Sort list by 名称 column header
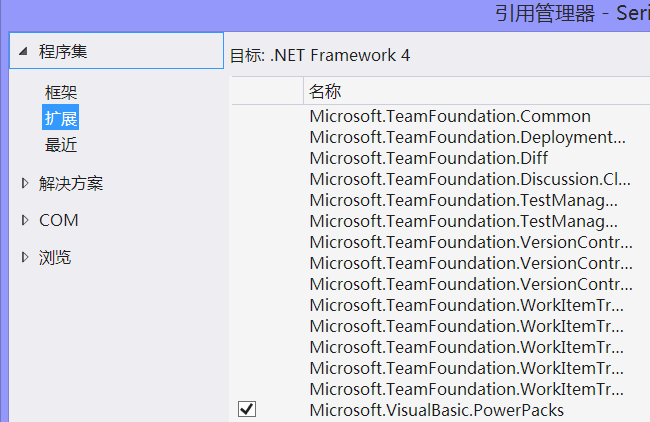 point(325,91)
